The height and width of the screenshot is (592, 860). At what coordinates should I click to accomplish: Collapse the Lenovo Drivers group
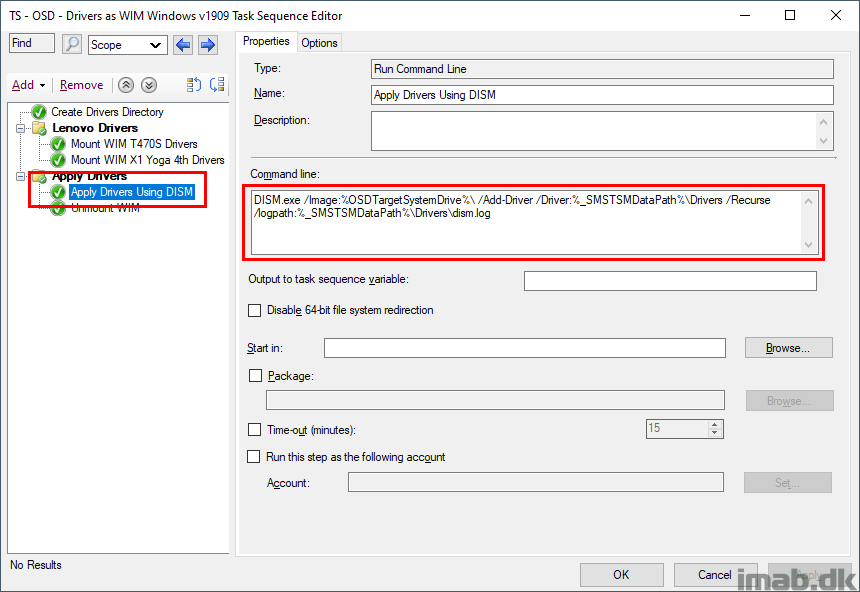click(20, 128)
